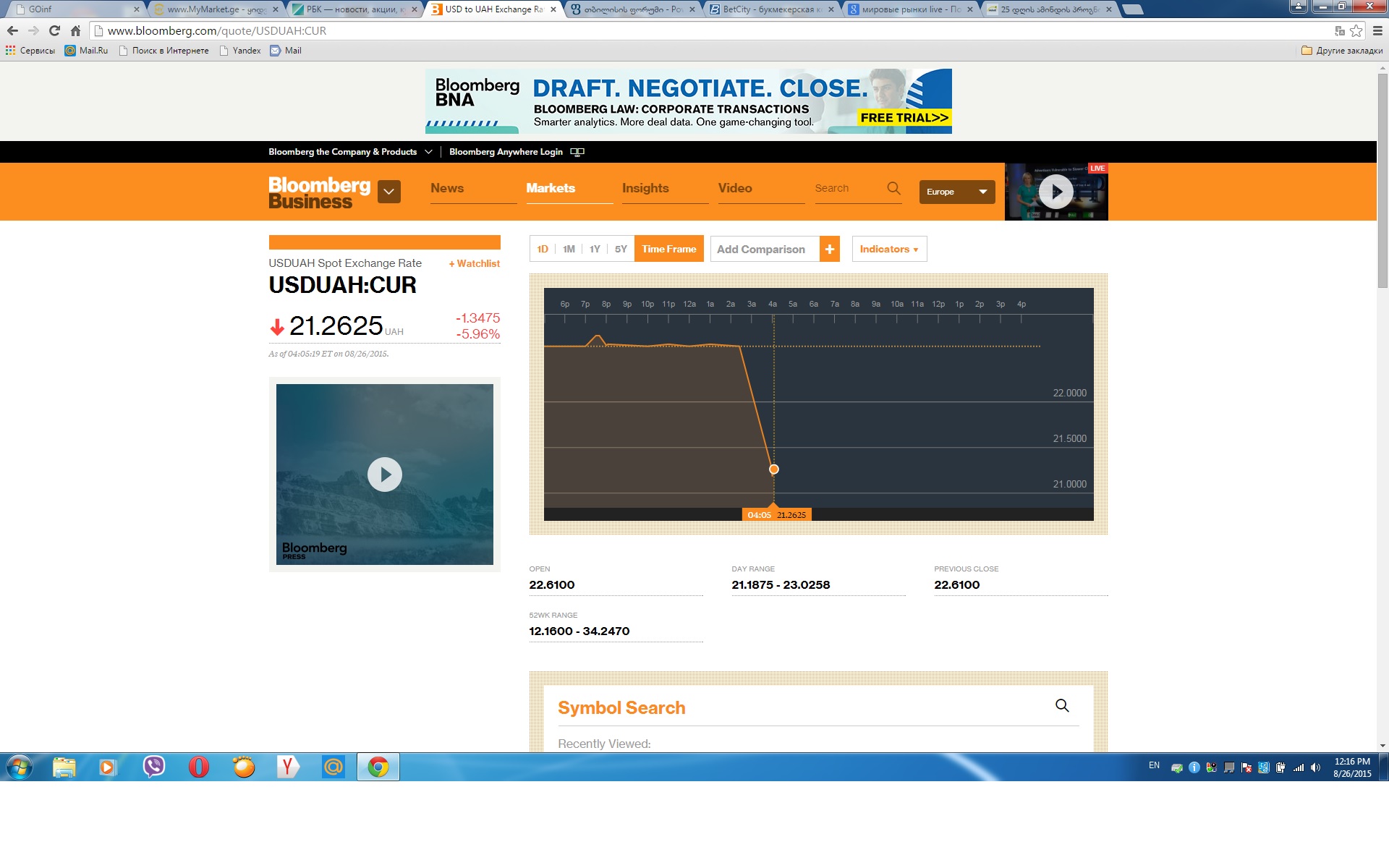Select the 1Y chart range
The image size is (1389, 868).
(595, 249)
